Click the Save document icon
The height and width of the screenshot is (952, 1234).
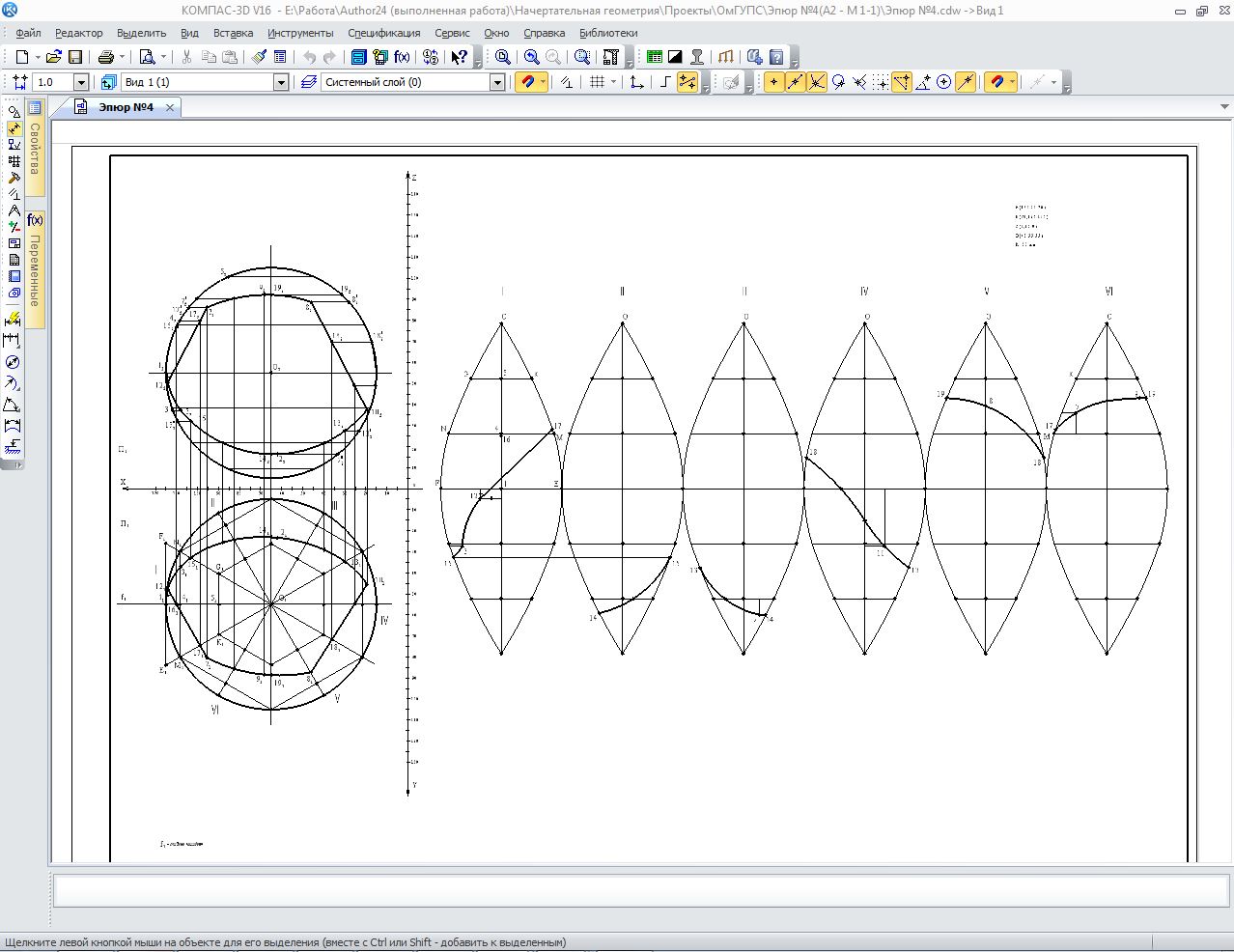[75, 58]
